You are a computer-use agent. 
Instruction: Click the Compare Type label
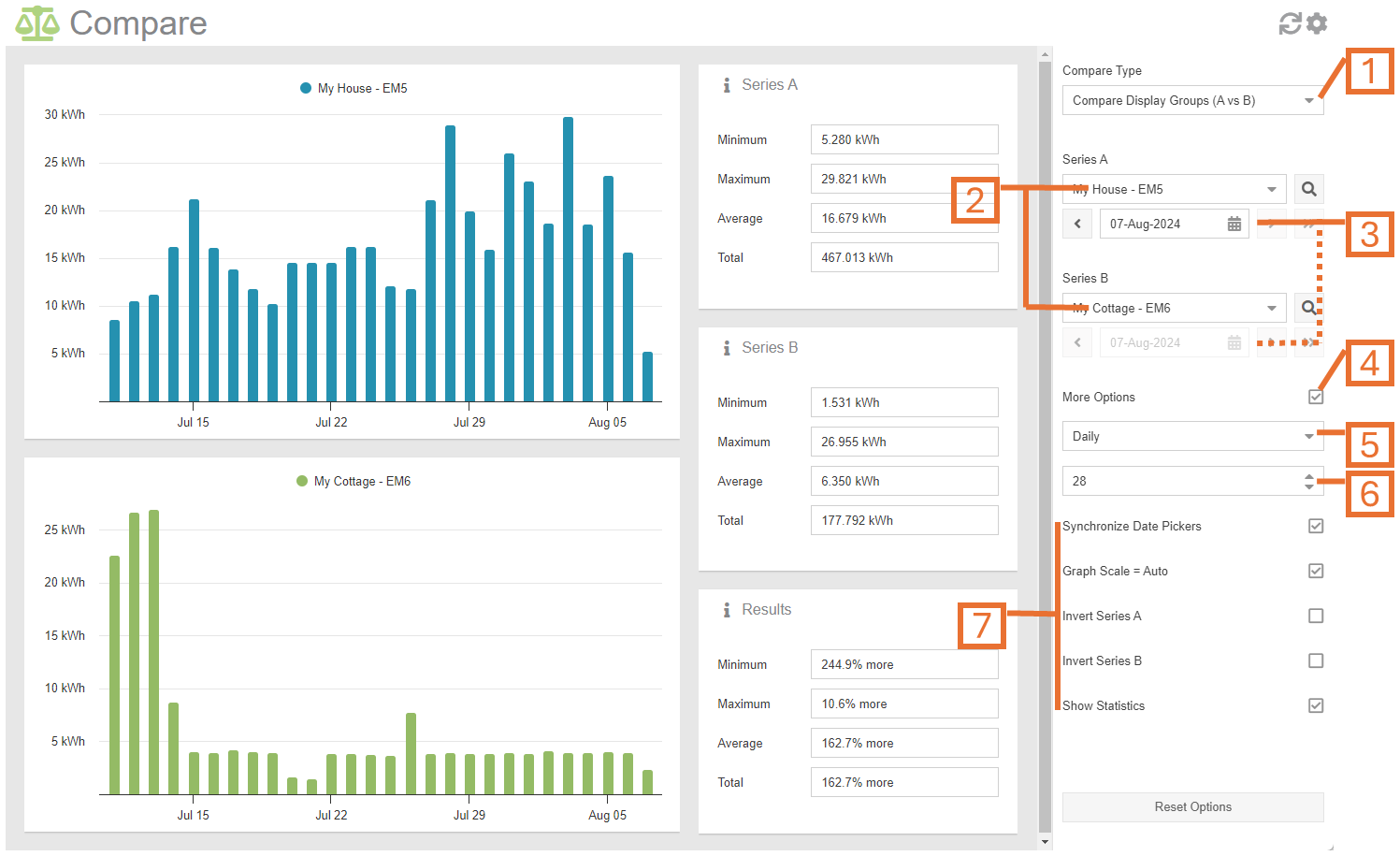tap(1102, 70)
